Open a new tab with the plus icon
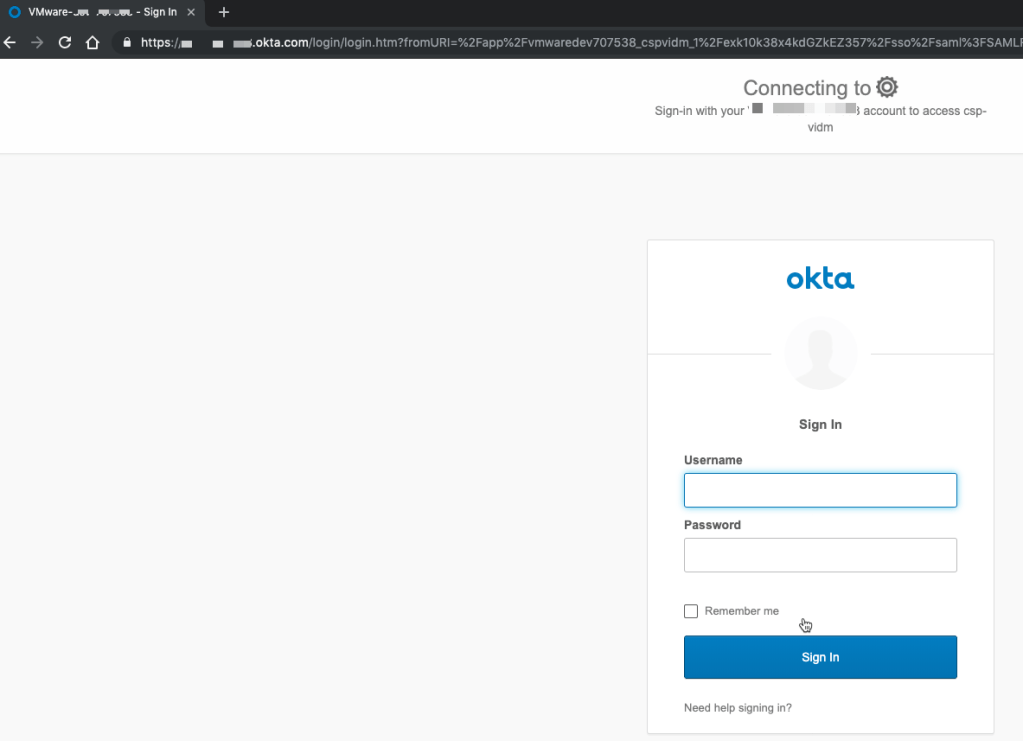 pos(224,12)
